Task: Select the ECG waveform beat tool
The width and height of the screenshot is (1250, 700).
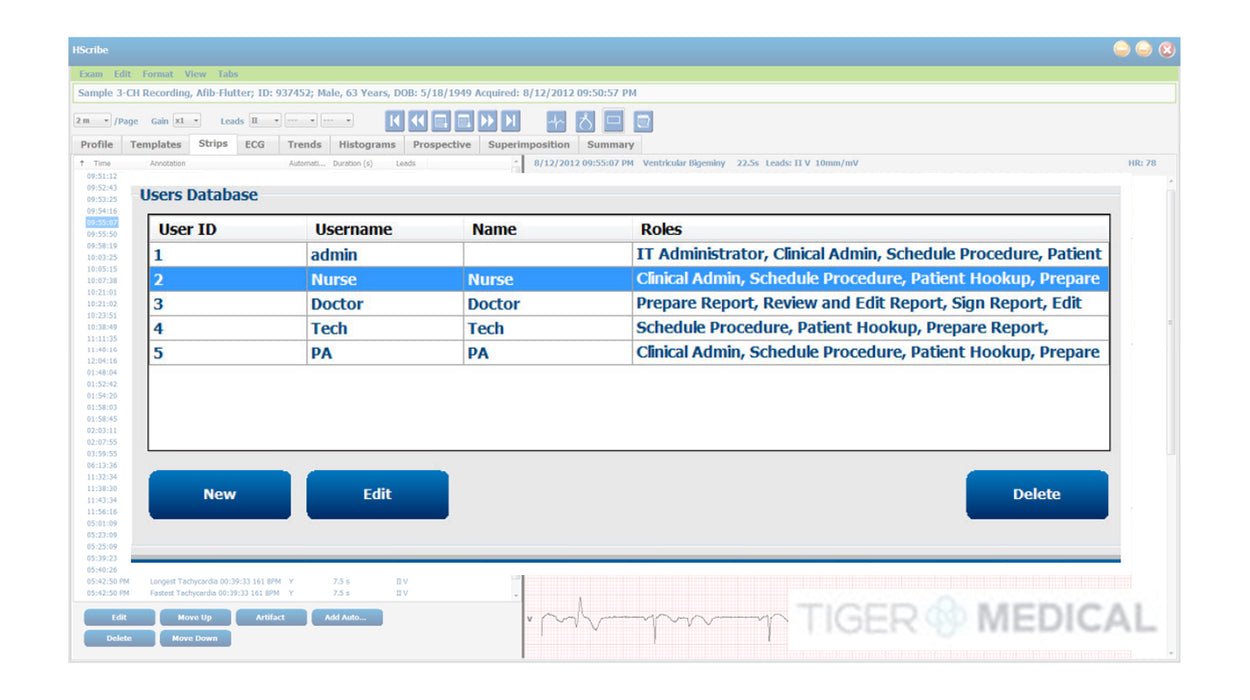Action: click(557, 120)
